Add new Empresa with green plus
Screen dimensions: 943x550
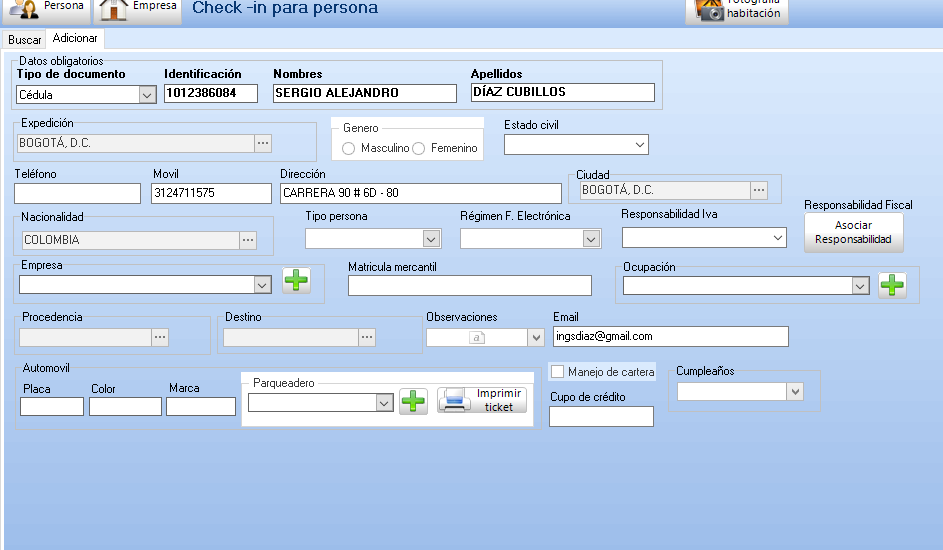click(296, 281)
